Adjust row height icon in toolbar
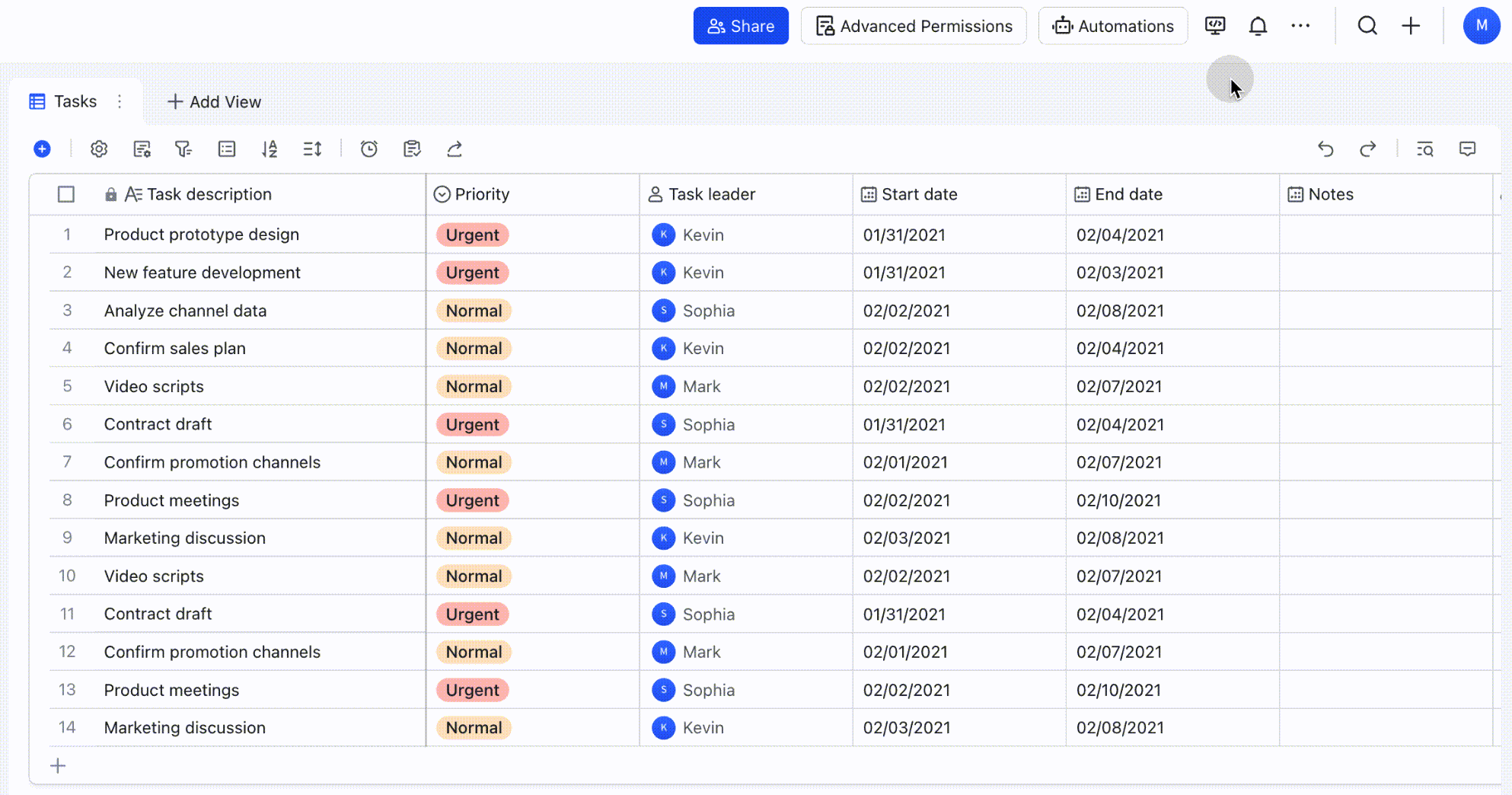The image size is (1512, 795). point(312,149)
